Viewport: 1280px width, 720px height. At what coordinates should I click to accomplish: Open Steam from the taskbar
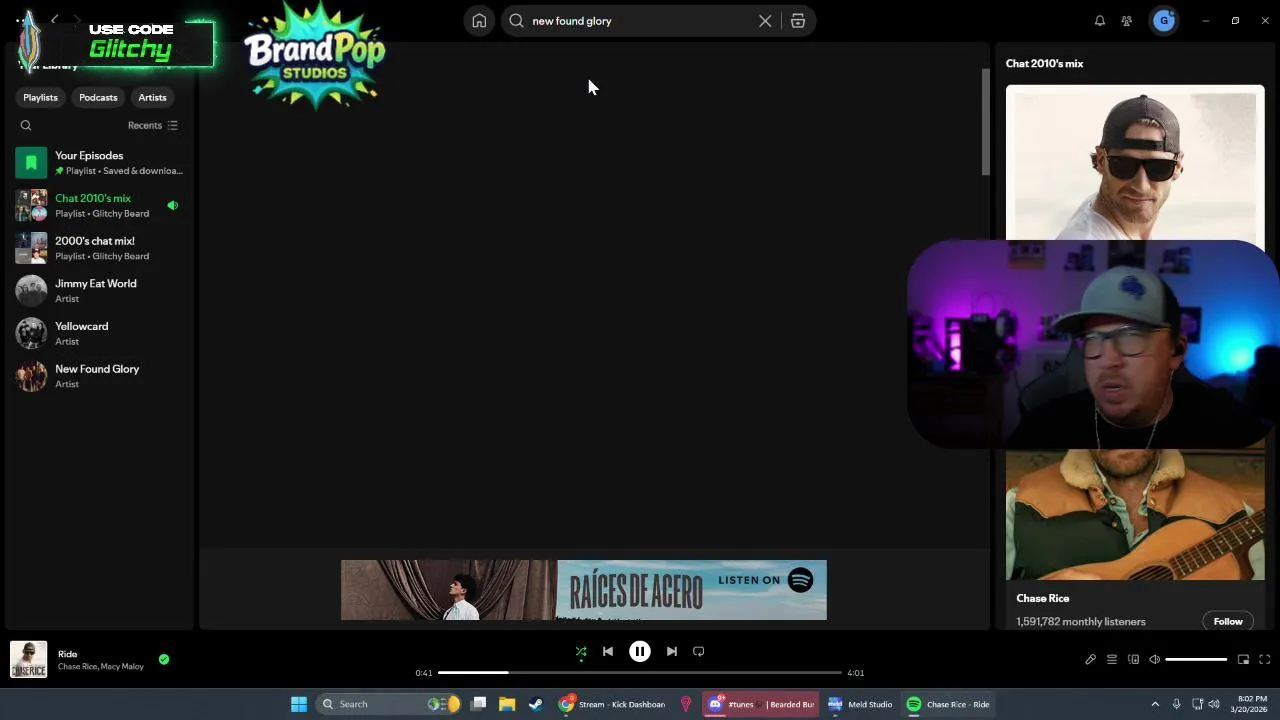click(x=536, y=704)
